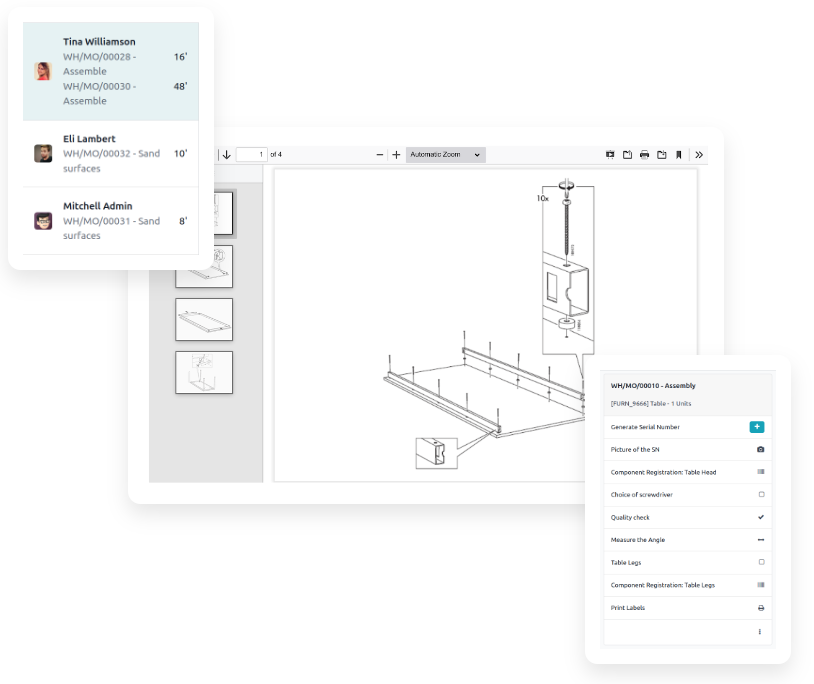Tick the Table Legs checkbox
This screenshot has width=814, height=684.
click(x=760, y=562)
